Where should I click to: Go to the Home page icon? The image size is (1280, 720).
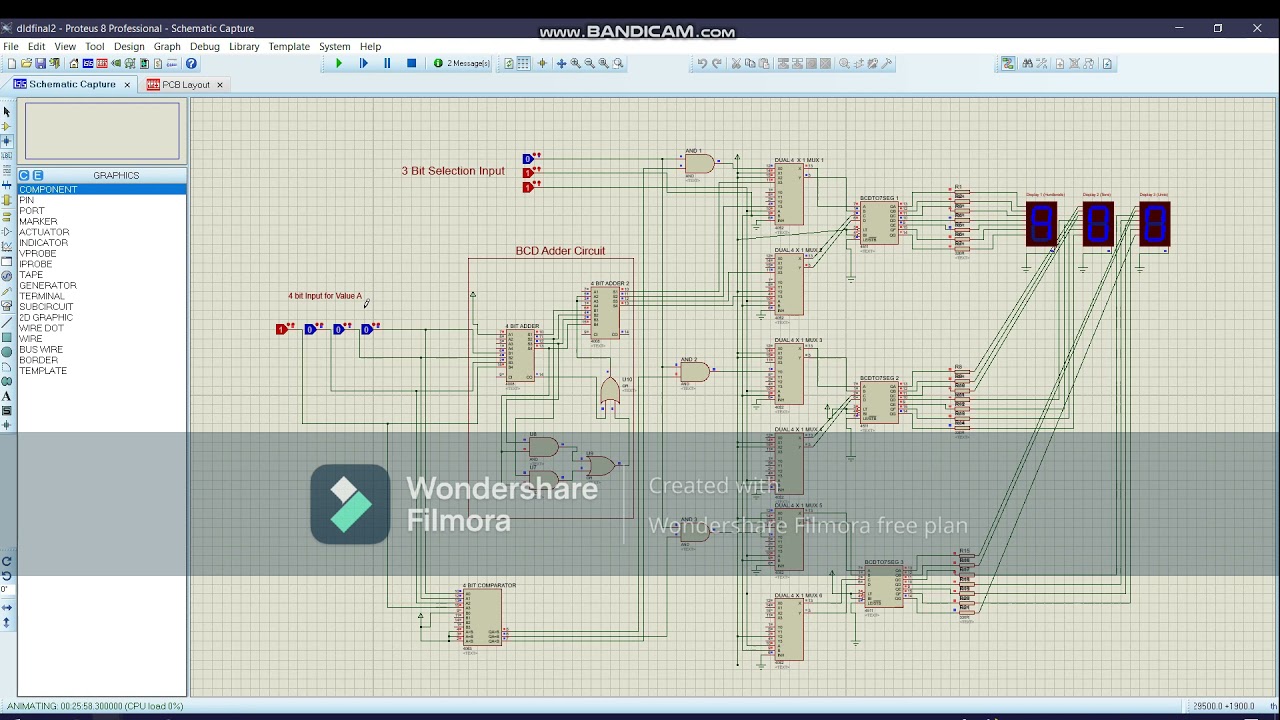click(73, 64)
